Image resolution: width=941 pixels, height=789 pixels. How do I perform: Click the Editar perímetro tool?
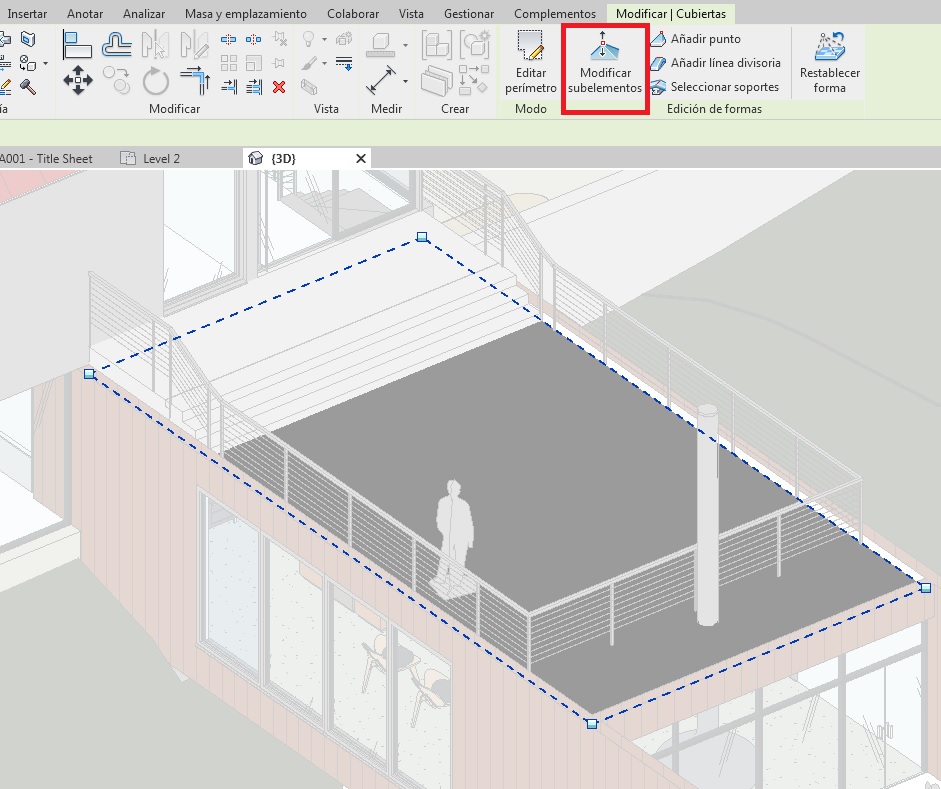pyautogui.click(x=530, y=62)
